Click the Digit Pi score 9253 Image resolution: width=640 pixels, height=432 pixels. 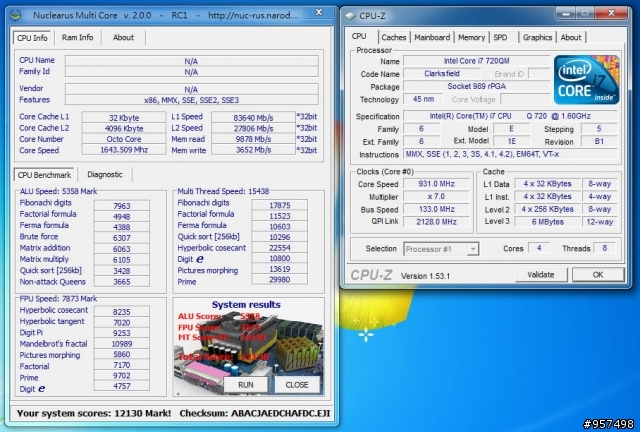click(x=122, y=333)
